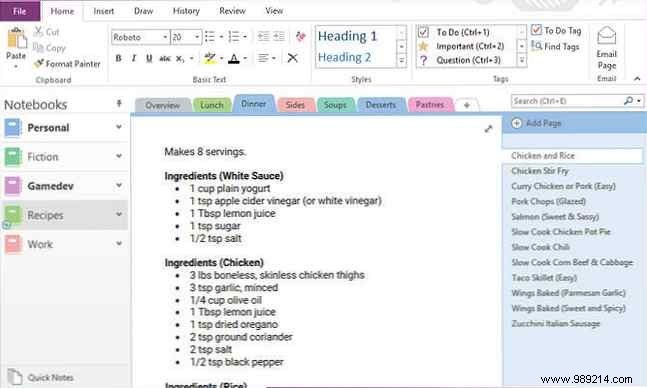Toggle underline formatting
The image size is (647, 388).
tap(149, 58)
